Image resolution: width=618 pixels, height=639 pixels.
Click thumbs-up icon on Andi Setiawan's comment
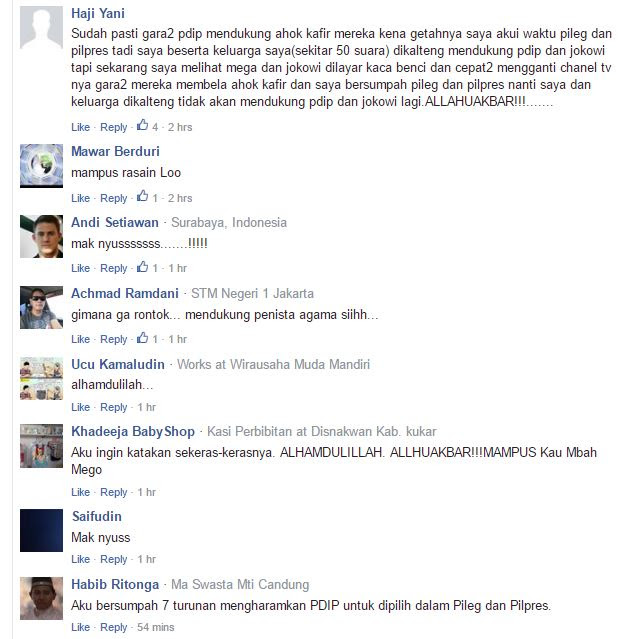[x=142, y=267]
